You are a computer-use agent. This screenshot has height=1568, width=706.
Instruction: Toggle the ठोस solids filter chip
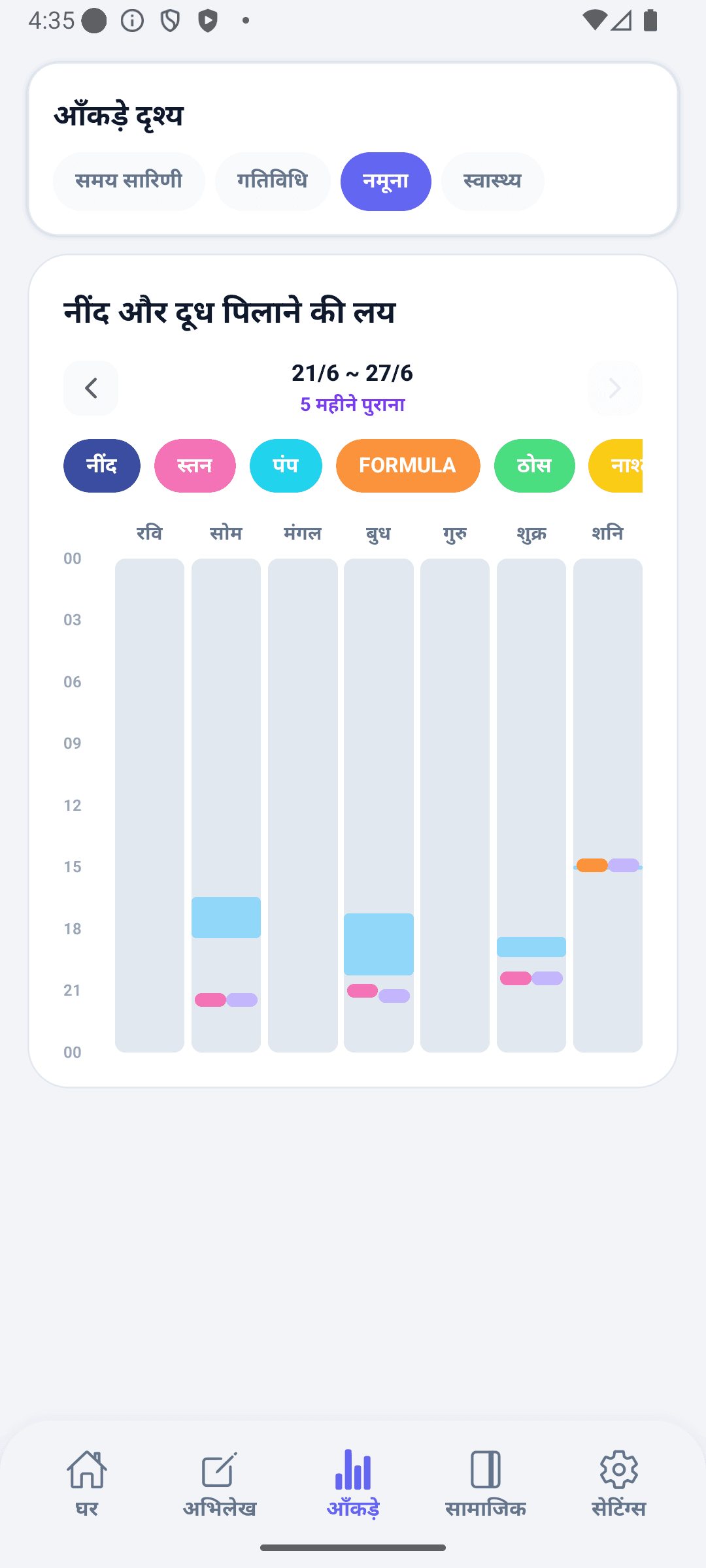(x=535, y=466)
